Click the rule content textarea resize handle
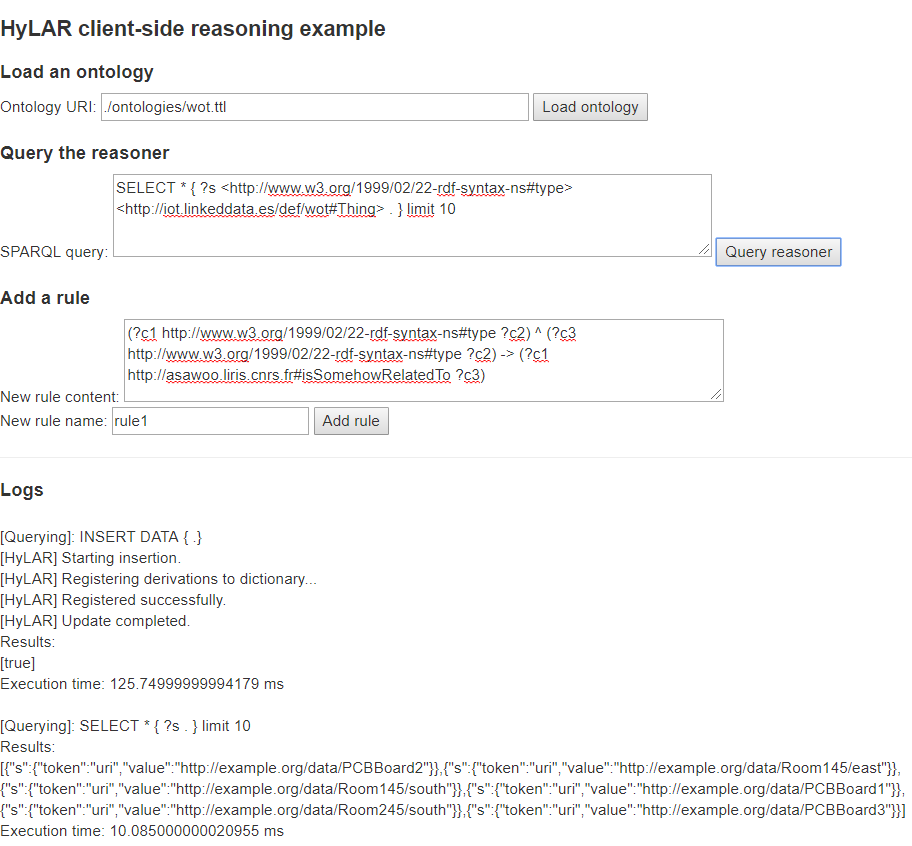The width and height of the screenshot is (912, 846). [x=716, y=394]
